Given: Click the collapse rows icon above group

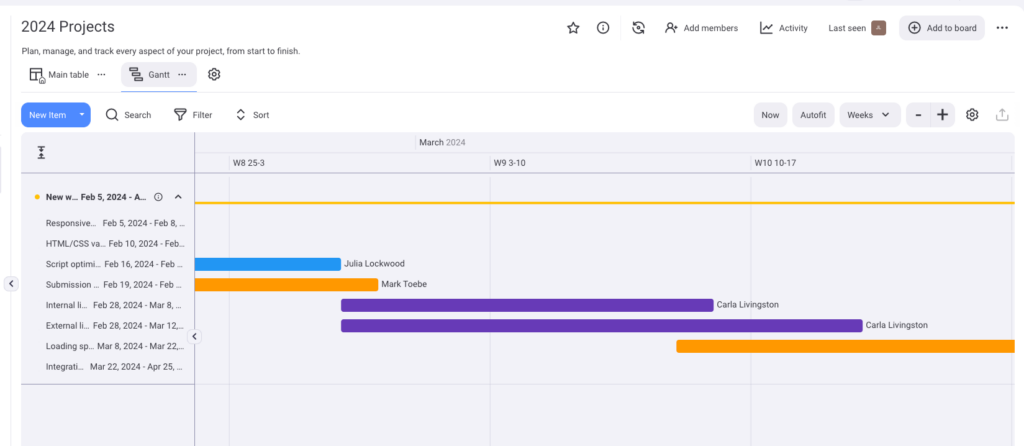Looking at the screenshot, I should point(41,152).
